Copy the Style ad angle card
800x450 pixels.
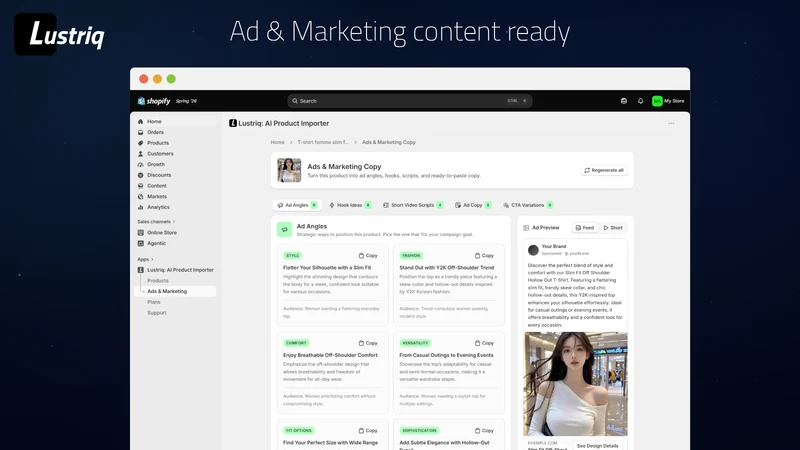pos(368,256)
